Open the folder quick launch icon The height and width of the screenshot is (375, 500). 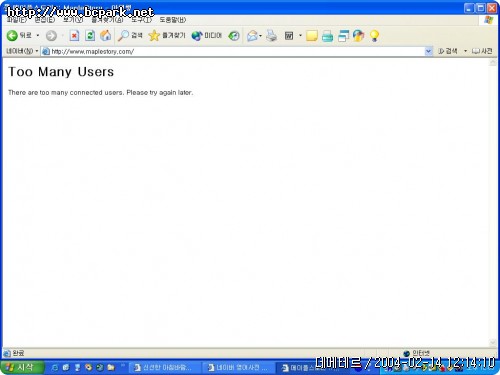pyautogui.click(x=111, y=367)
